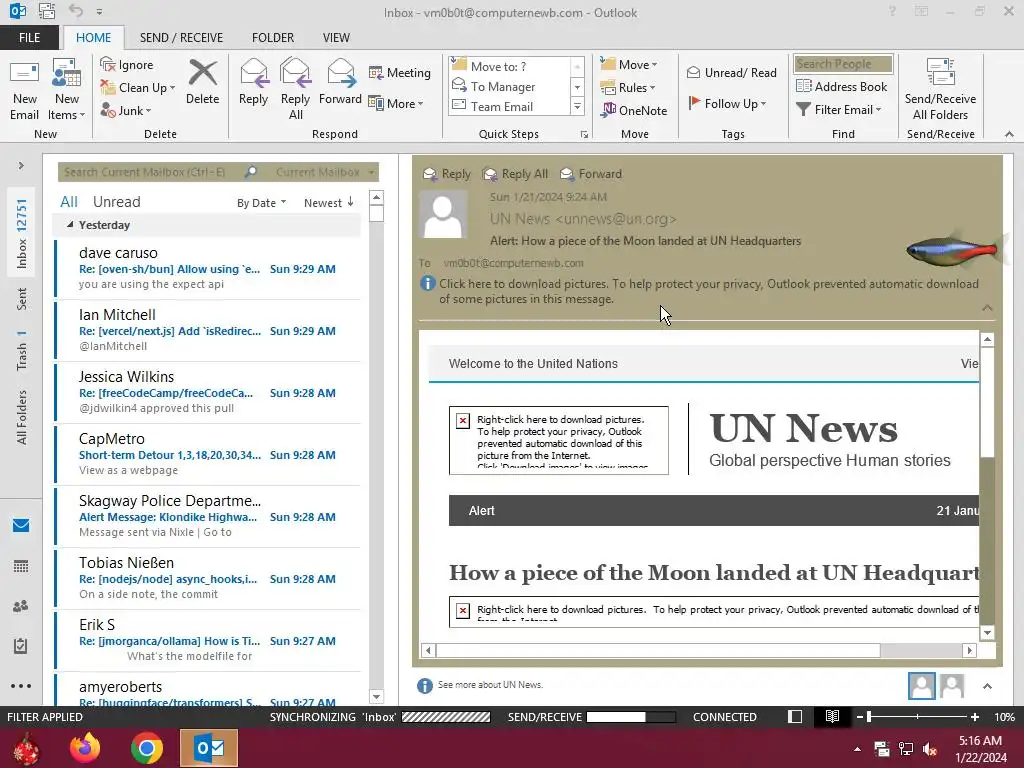The width and height of the screenshot is (1024, 768).
Task: Expand the People Pane
Action: click(987, 686)
